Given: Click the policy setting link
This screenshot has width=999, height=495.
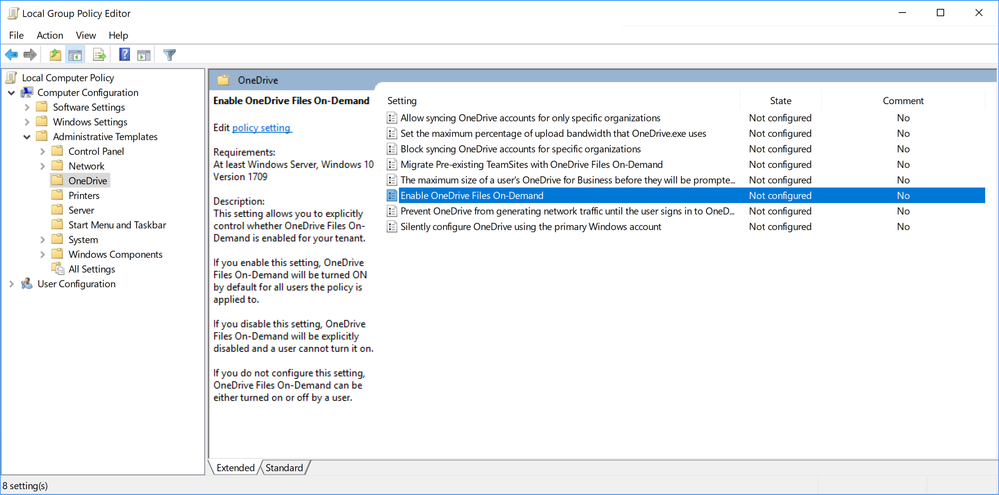Looking at the screenshot, I should (262, 128).
